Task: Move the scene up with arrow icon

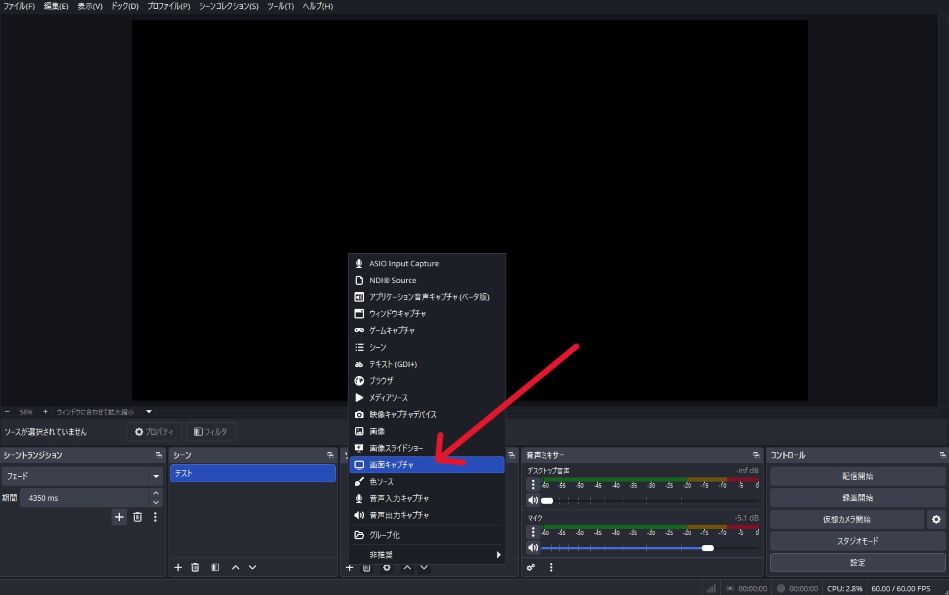Action: pyautogui.click(x=235, y=567)
